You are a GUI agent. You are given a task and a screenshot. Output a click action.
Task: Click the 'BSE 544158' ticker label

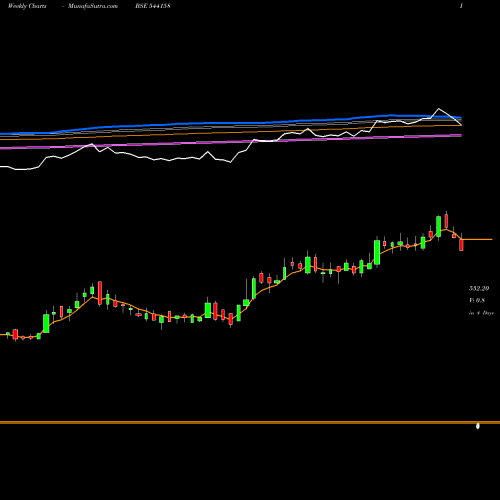coord(153,6)
